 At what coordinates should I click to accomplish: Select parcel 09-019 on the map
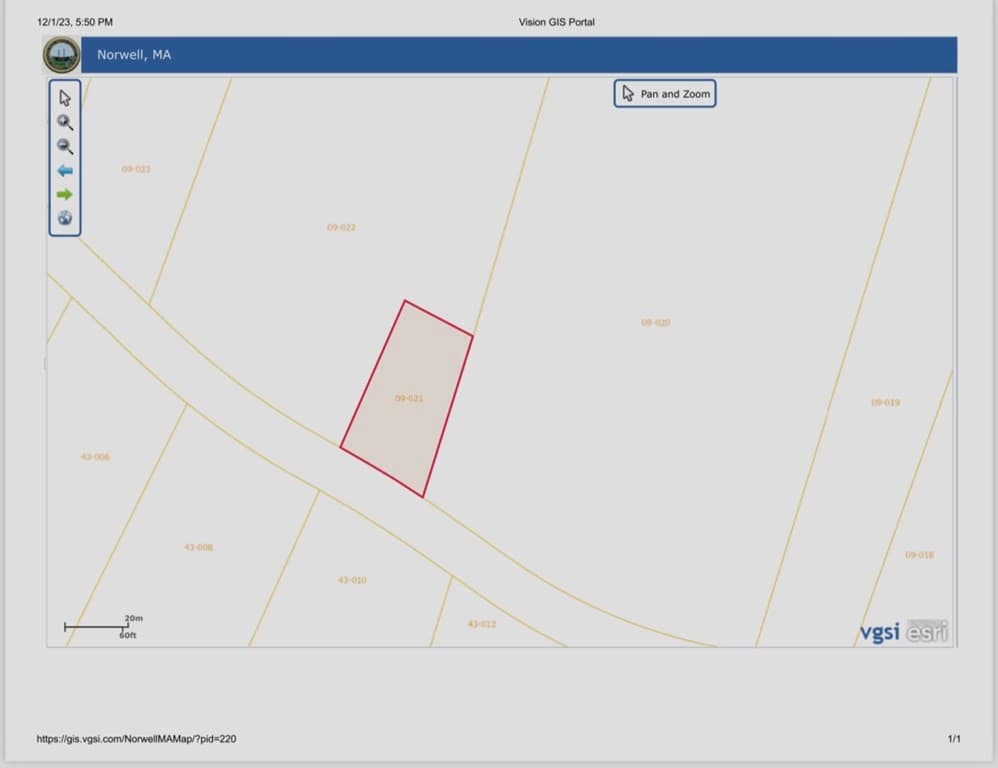point(885,402)
